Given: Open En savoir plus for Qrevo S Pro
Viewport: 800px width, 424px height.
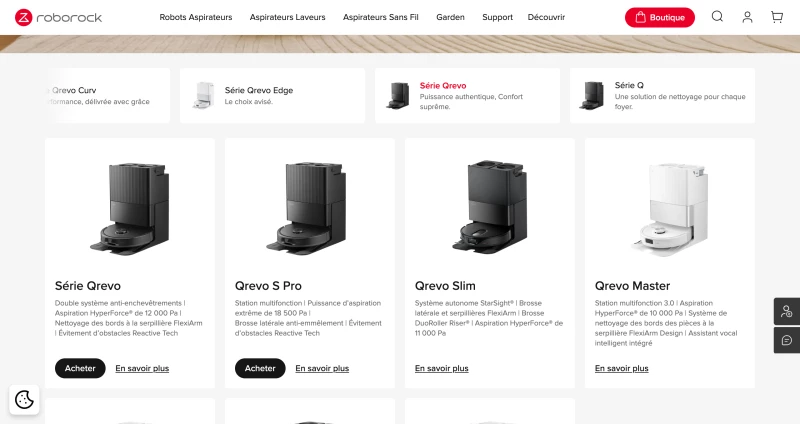Looking at the screenshot, I should (x=322, y=368).
